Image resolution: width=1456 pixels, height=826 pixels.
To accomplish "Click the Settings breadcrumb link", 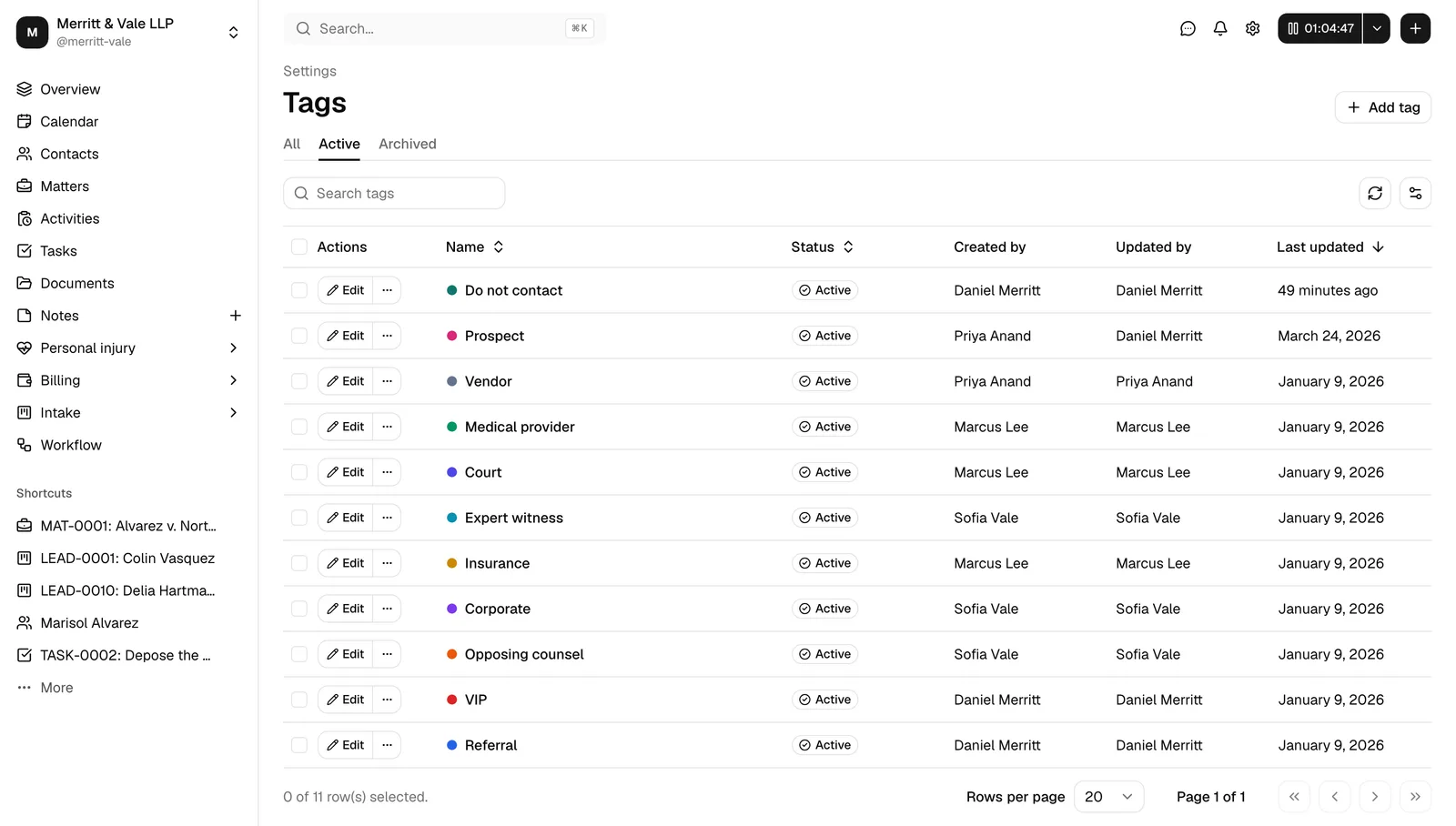I will point(309,71).
